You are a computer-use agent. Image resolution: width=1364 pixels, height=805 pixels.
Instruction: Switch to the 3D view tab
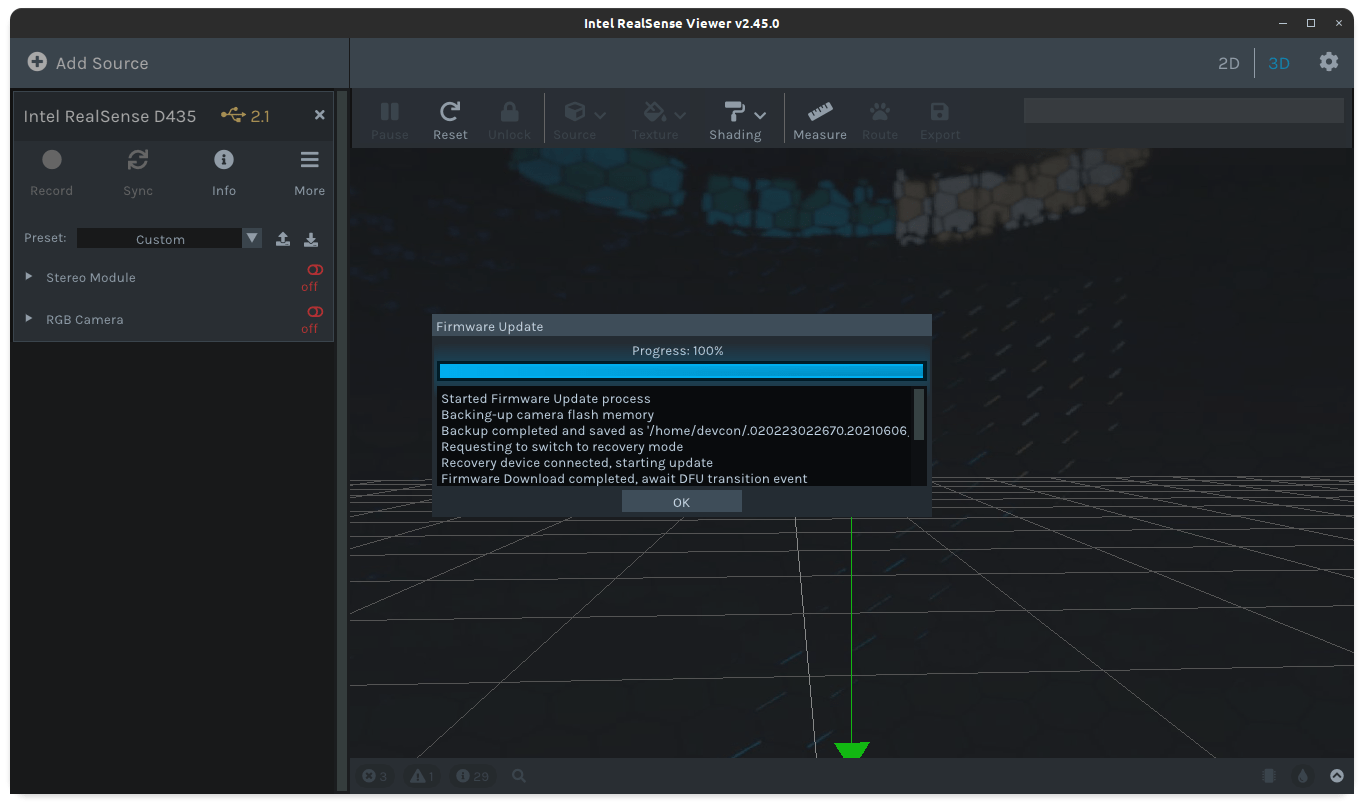click(1278, 63)
